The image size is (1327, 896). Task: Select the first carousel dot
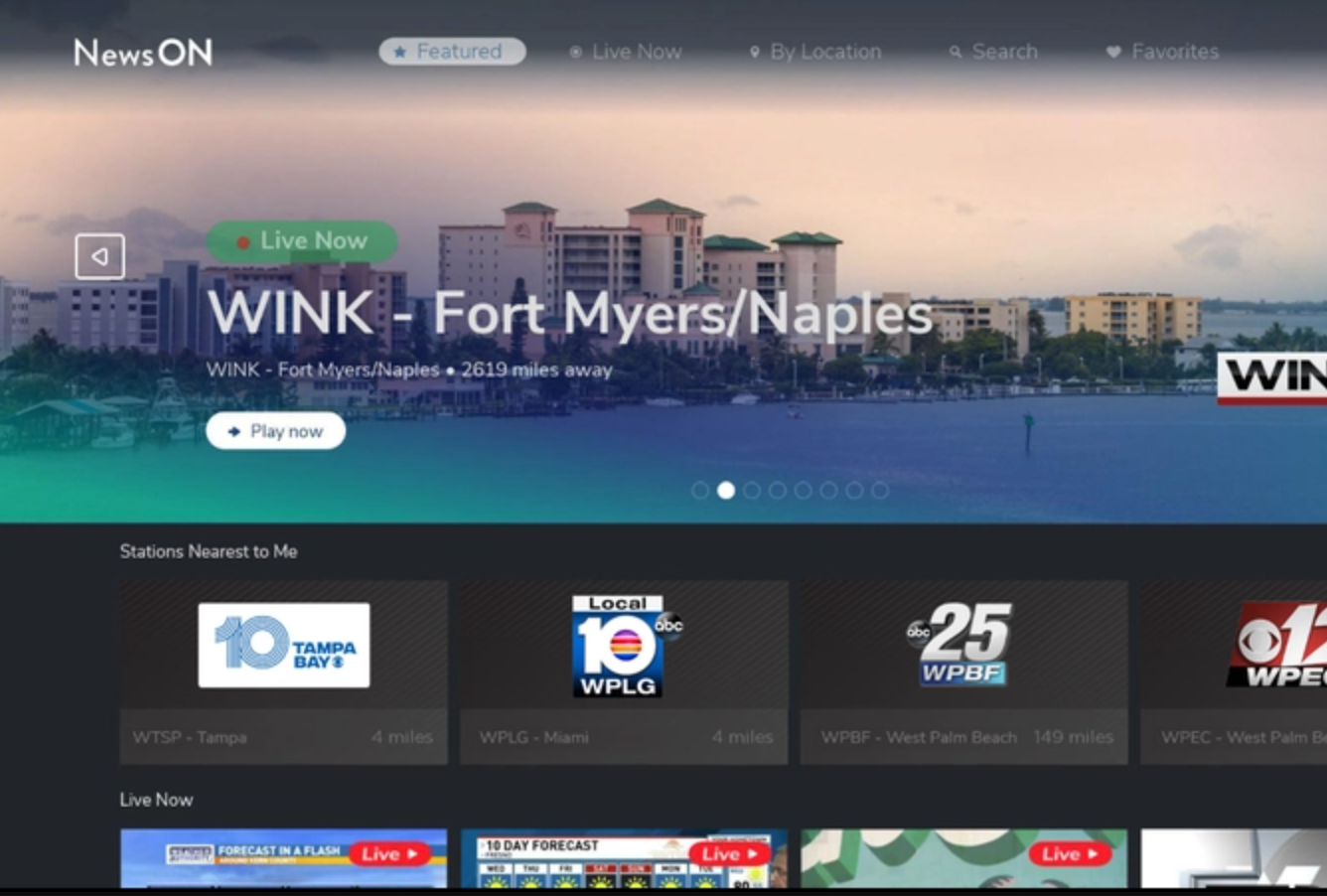700,490
